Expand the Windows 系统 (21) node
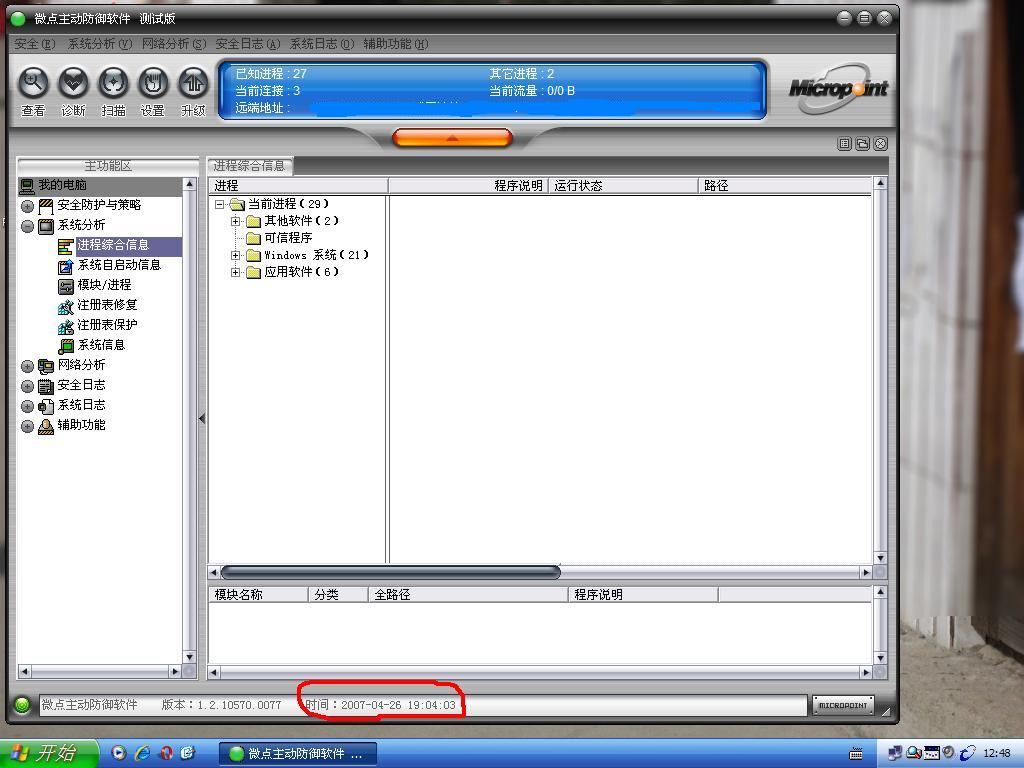1024x768 pixels. (236, 255)
